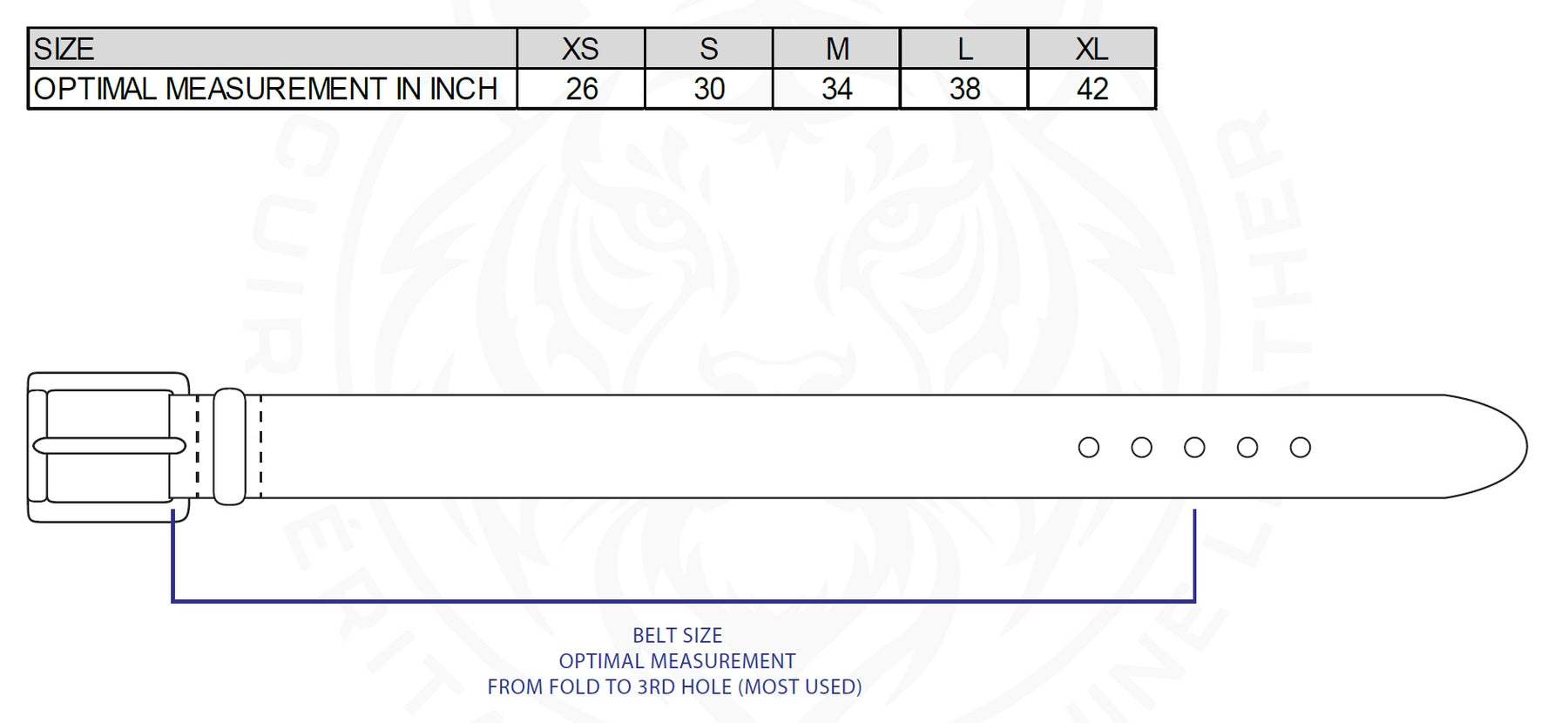Click the belt hole nearest the tip
This screenshot has height=723, width=1568.
1300,448
